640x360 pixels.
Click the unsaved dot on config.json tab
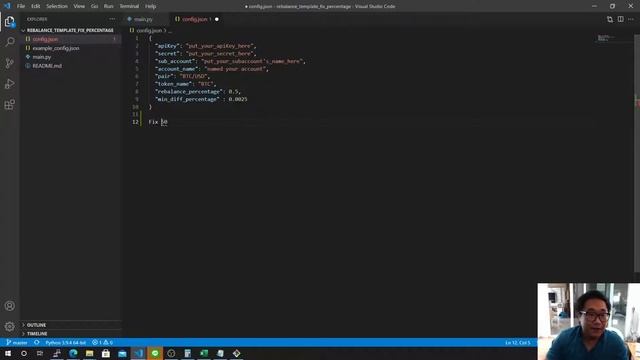[x=217, y=19]
